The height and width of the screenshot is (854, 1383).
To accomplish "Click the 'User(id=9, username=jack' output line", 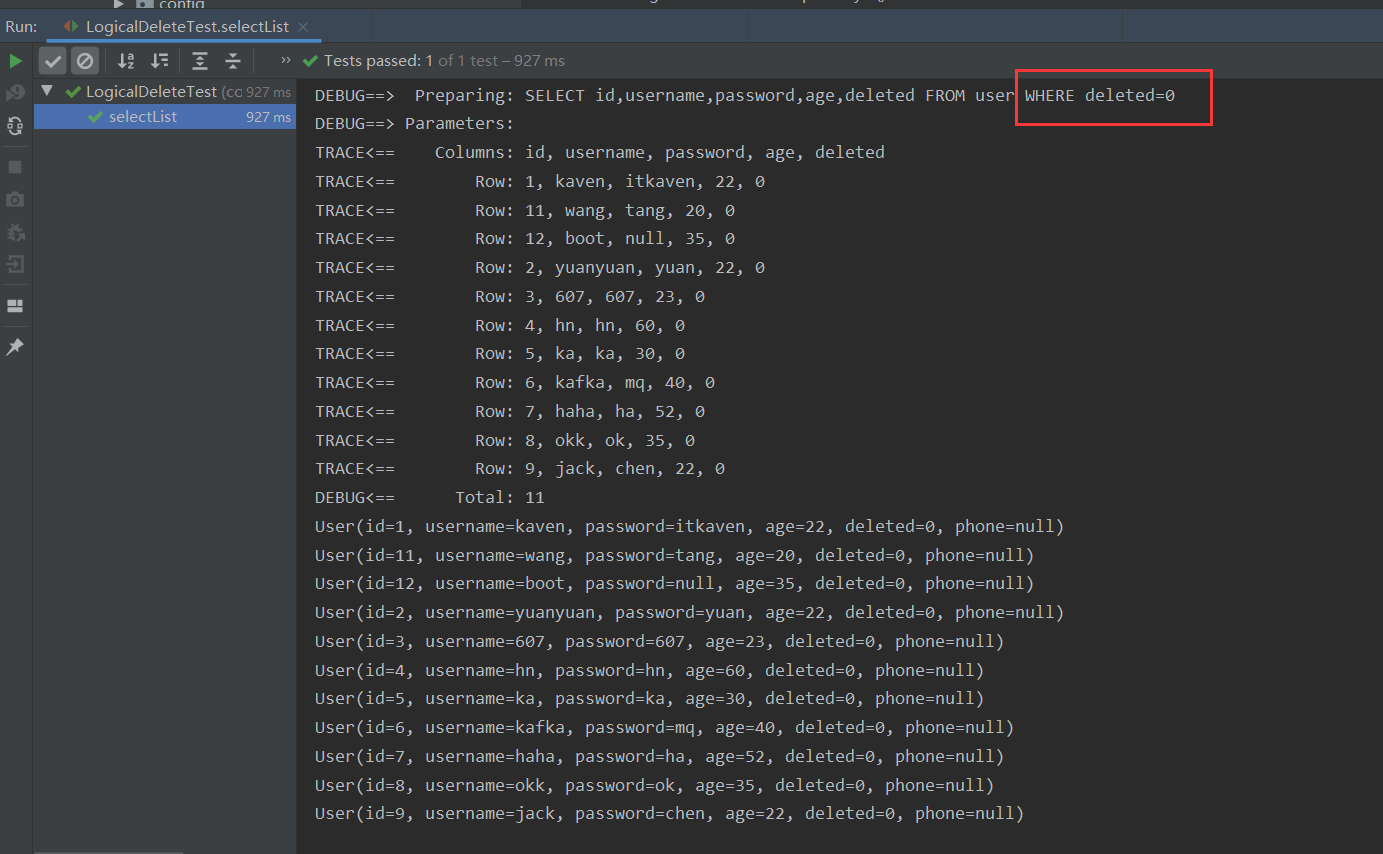I will pos(670,814).
